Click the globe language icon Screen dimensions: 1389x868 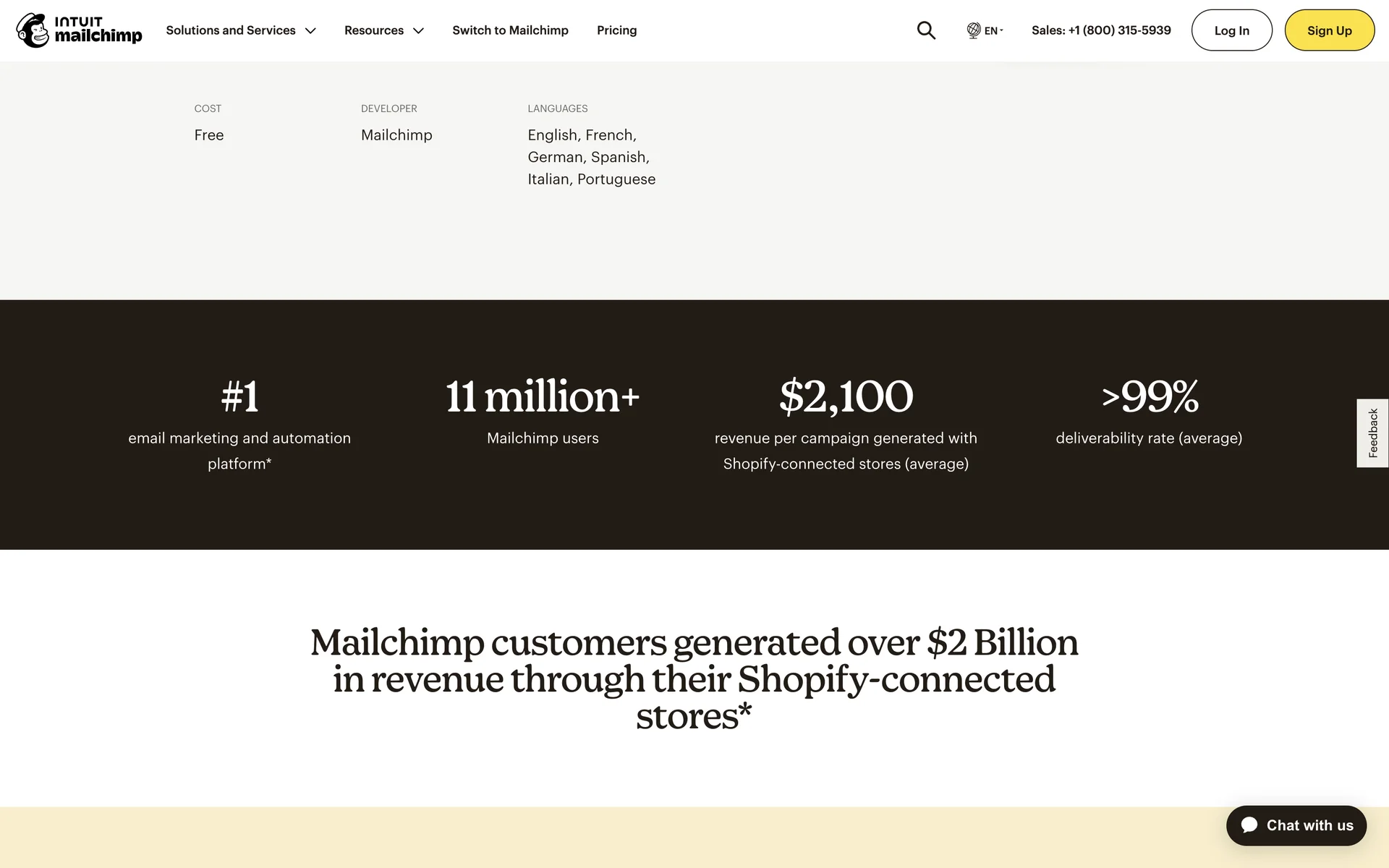(974, 30)
